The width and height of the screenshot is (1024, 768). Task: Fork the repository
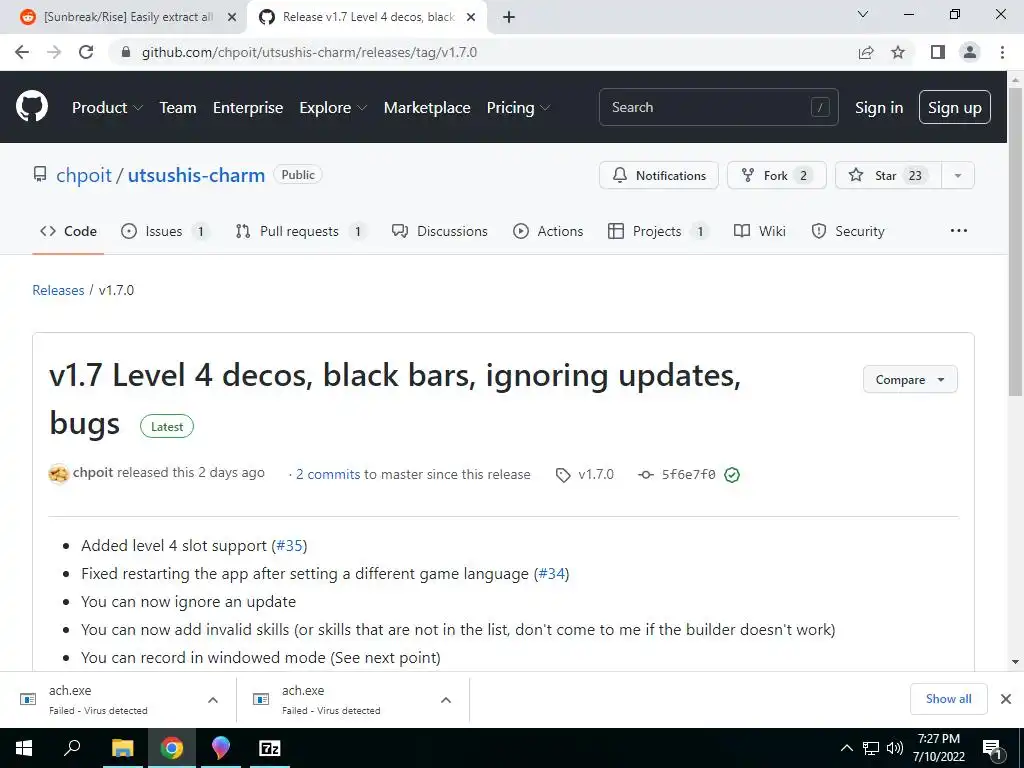pos(776,175)
